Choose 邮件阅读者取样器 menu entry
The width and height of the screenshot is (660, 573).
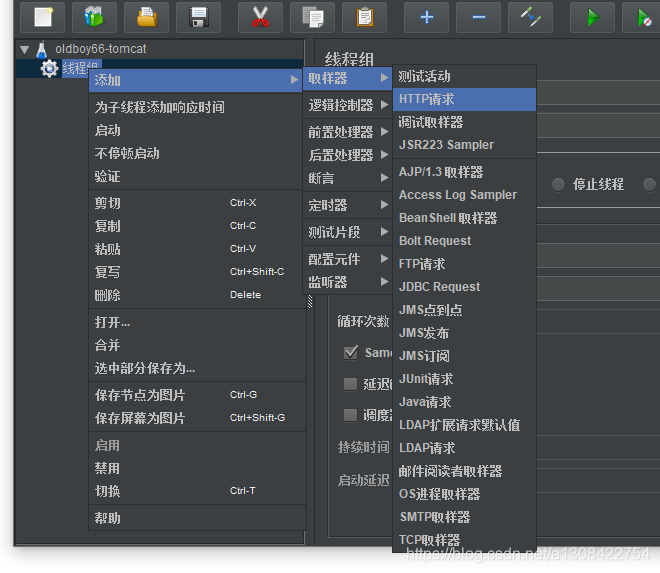tap(464, 471)
